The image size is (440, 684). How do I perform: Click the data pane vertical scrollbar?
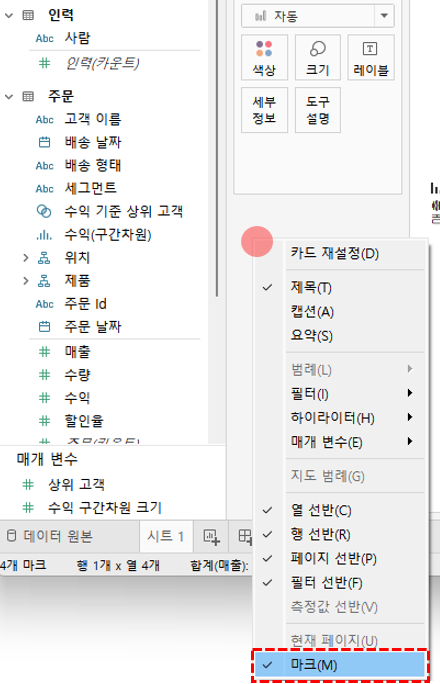[x=216, y=148]
